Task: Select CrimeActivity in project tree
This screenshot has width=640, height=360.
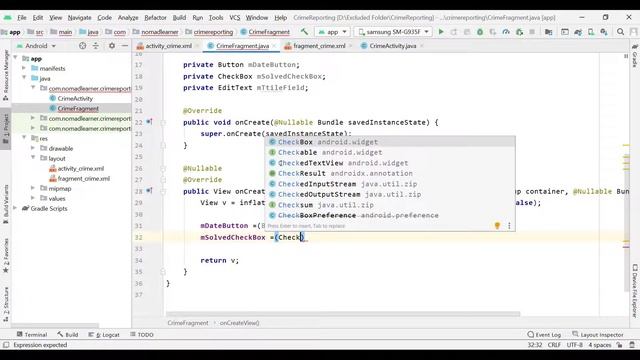Action: click(75, 98)
